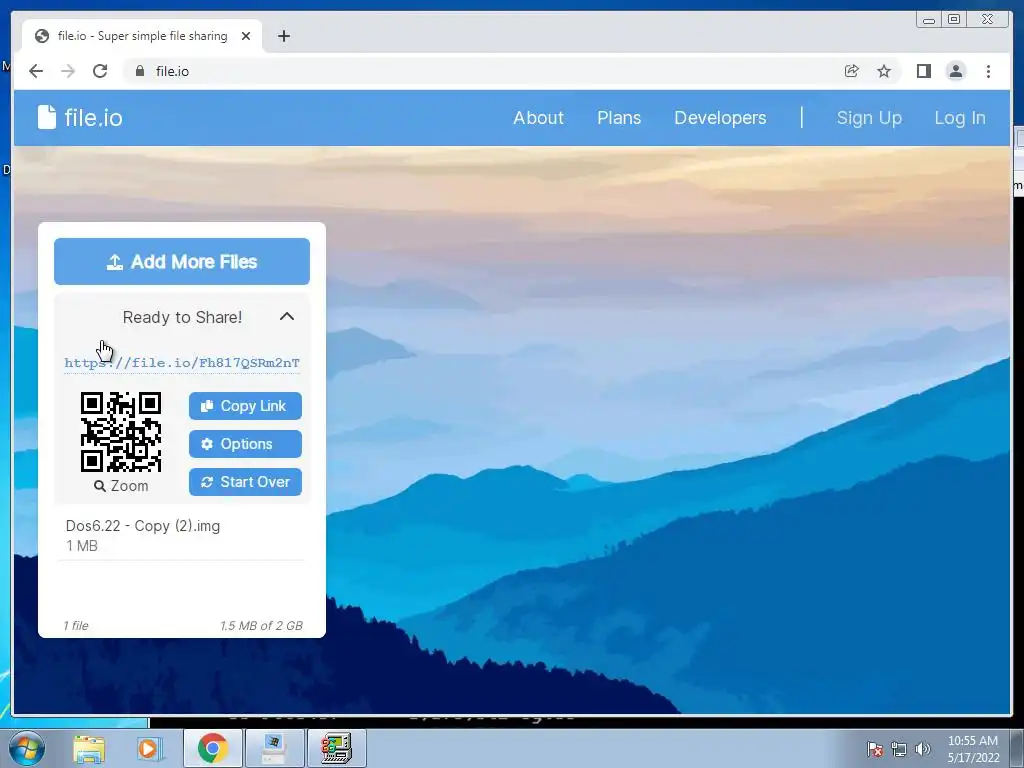Open the old-computer icon app in the taskbar
1024x768 pixels.
[336, 748]
